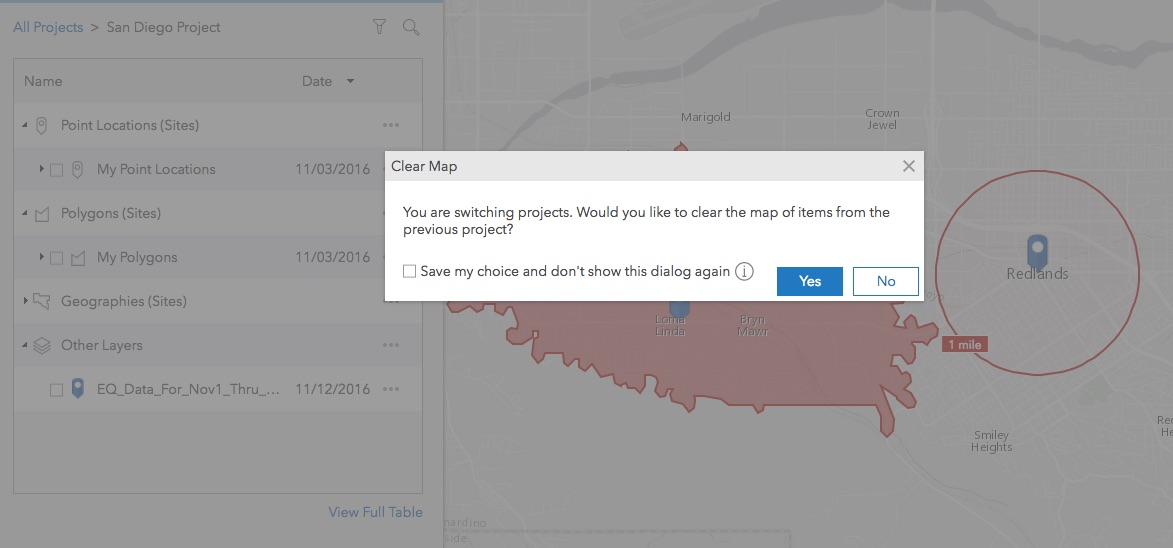Check the My Point Locations checkbox

coord(57,170)
